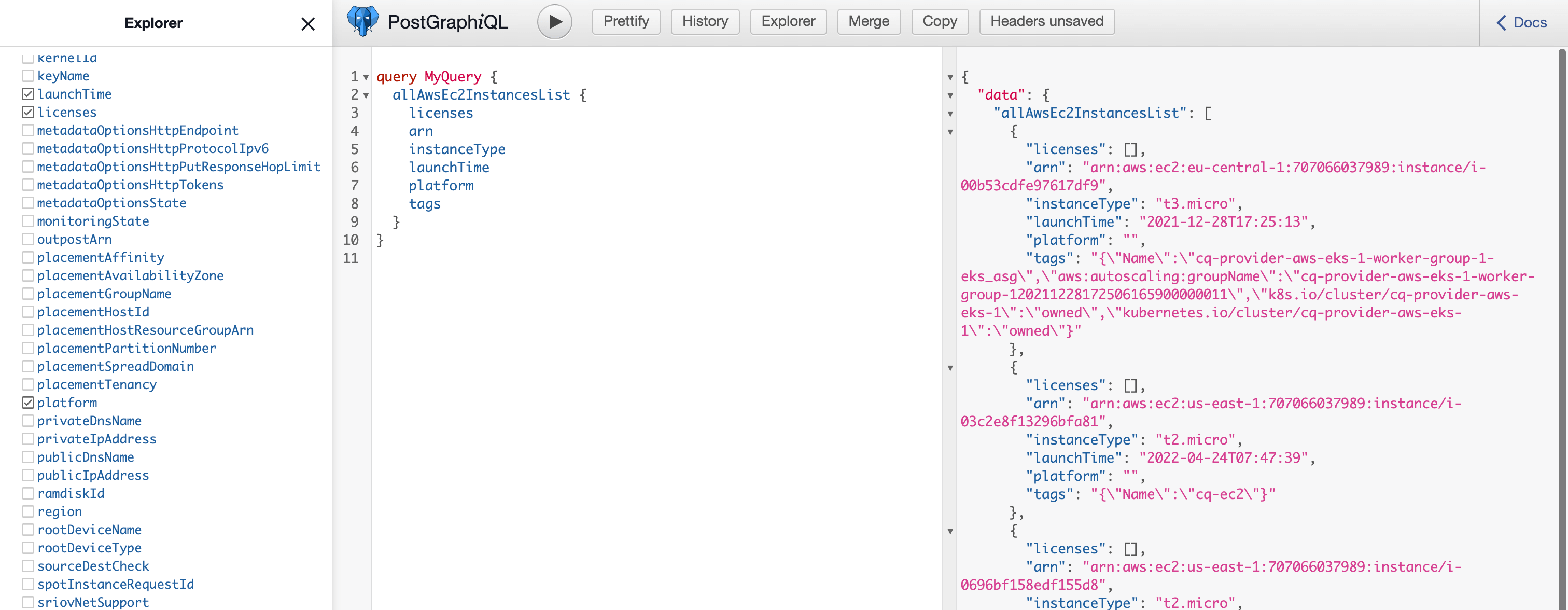The image size is (1568, 610).
Task: Click the Merge button
Action: coord(868,21)
